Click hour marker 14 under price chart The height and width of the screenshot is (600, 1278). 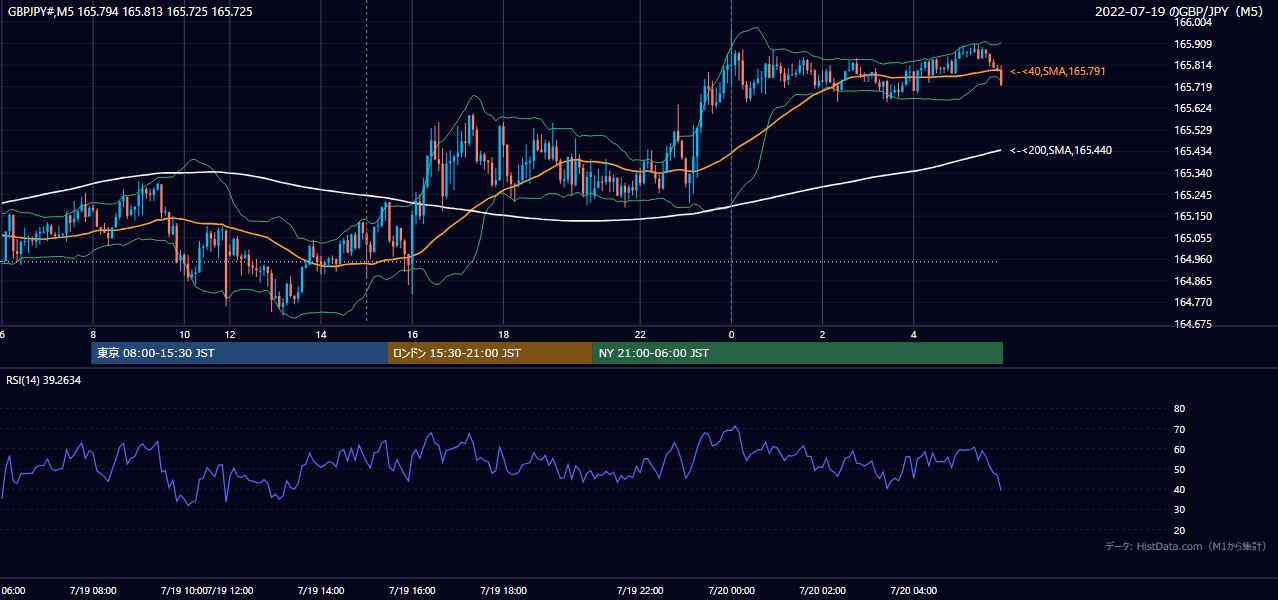tap(321, 334)
